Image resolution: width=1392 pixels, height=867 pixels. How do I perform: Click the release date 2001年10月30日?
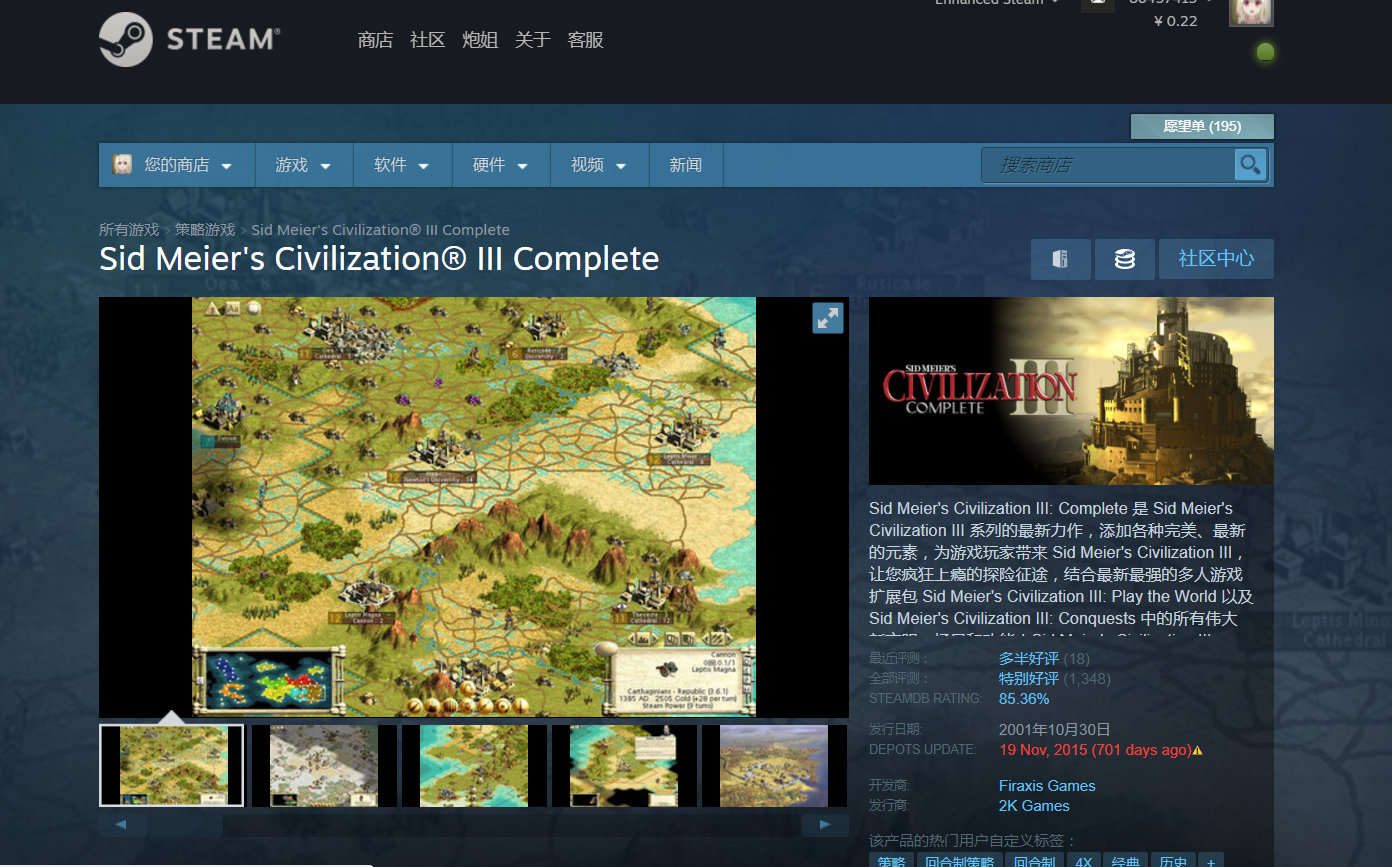pyautogui.click(x=1054, y=729)
